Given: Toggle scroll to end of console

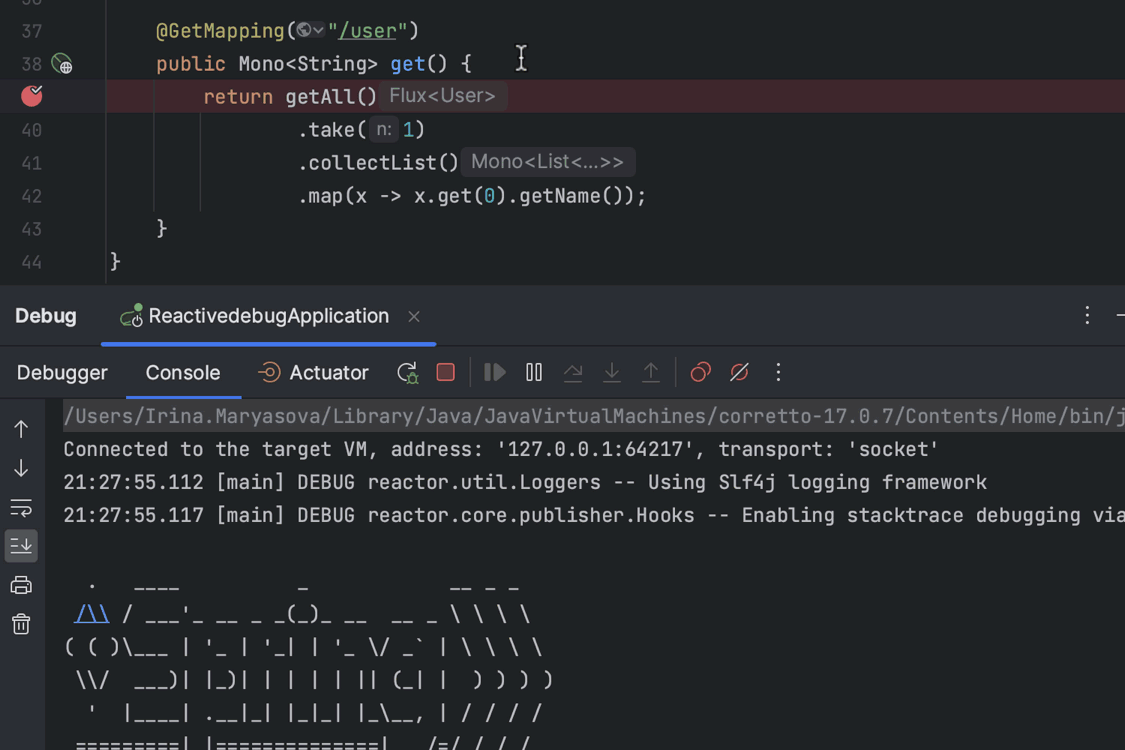Looking at the screenshot, I should 21,546.
